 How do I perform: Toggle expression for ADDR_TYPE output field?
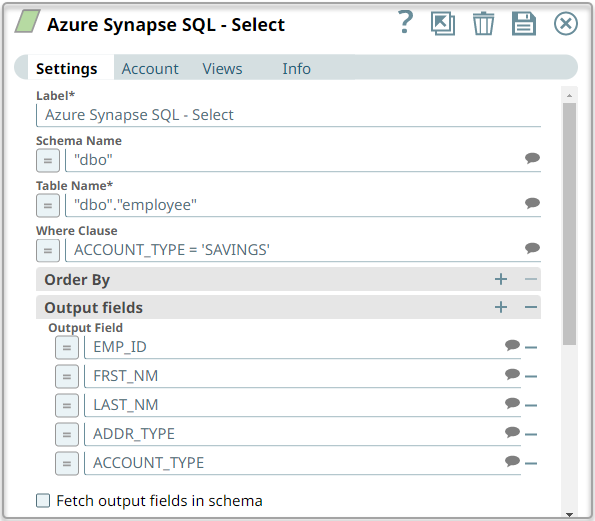[67, 434]
